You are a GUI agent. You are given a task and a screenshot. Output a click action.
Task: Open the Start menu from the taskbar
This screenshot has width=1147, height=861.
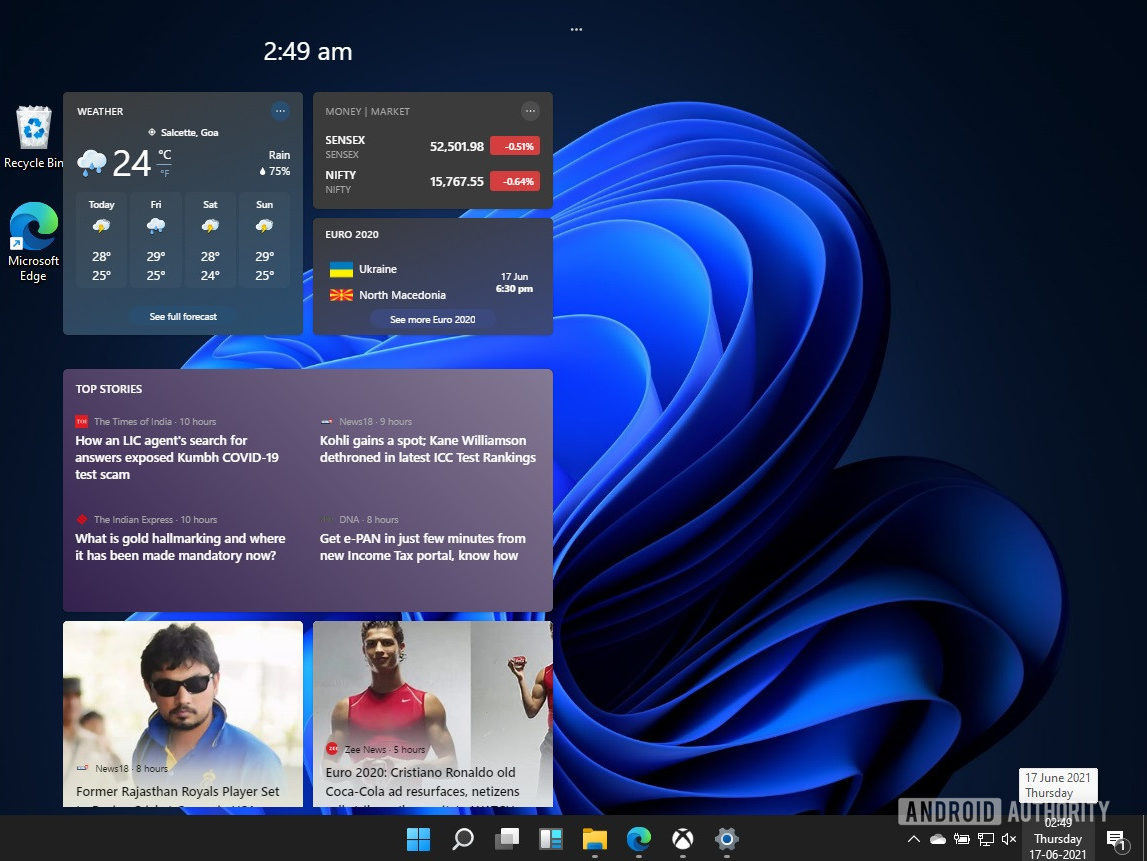[418, 839]
